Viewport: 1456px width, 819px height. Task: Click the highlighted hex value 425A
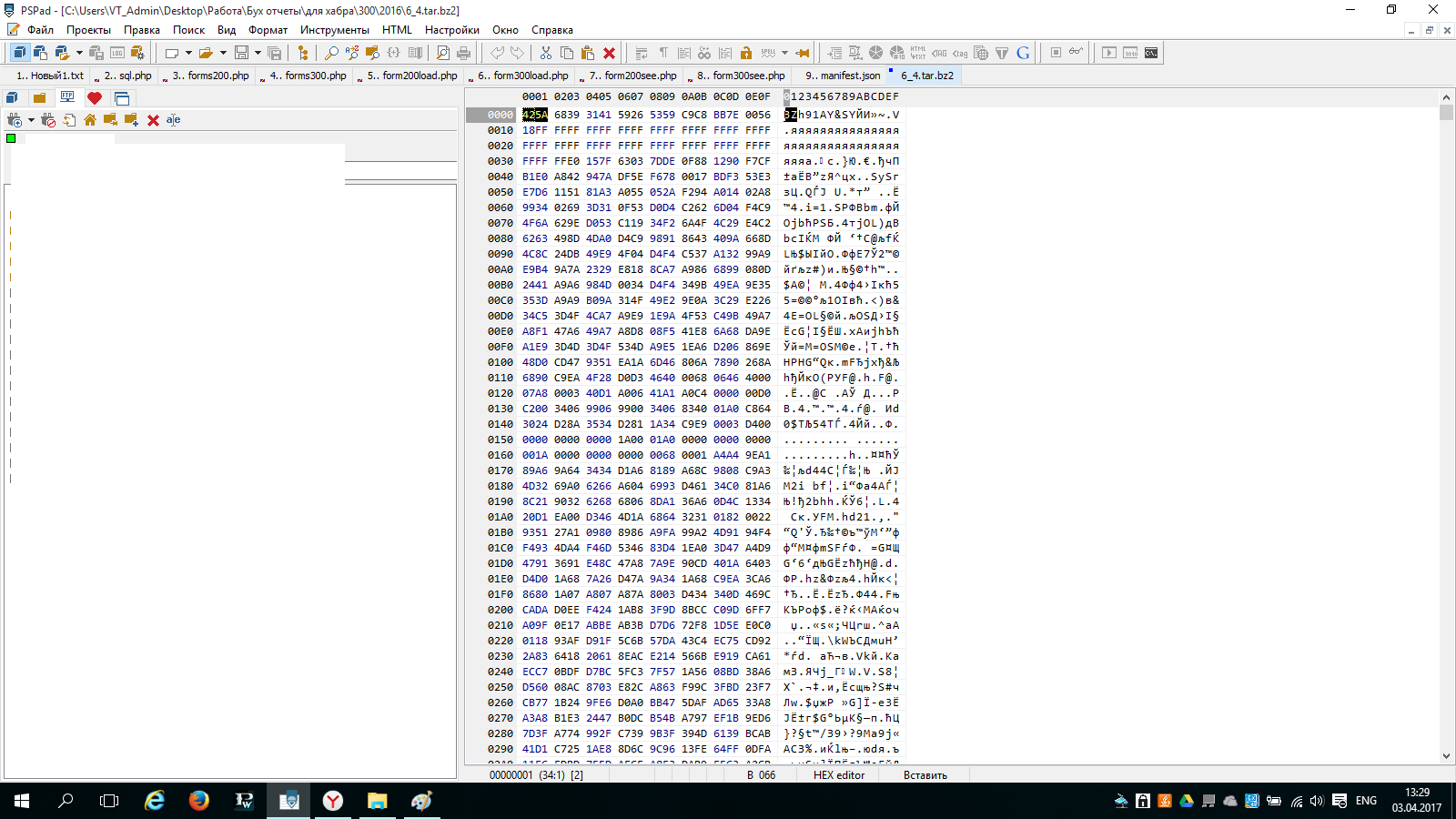pos(535,115)
